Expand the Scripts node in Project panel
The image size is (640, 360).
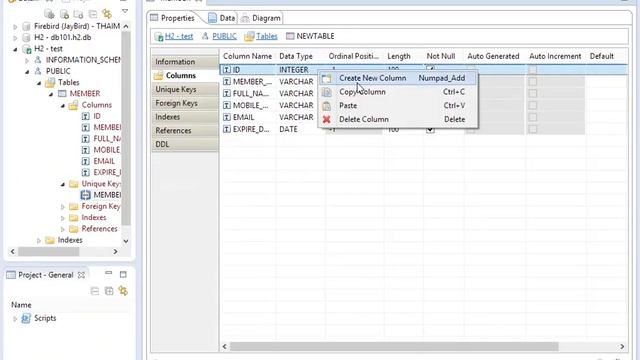pos(15,319)
